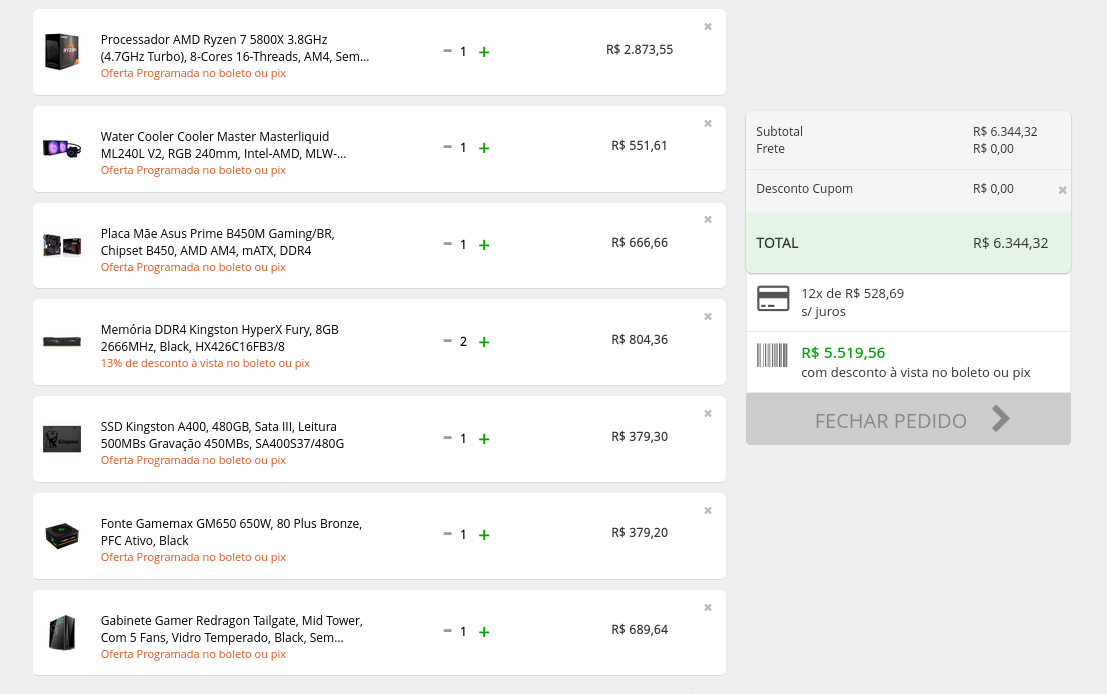Select the Ryzen processor price R$ 2.873,55
The width and height of the screenshot is (1107, 694).
click(x=640, y=49)
